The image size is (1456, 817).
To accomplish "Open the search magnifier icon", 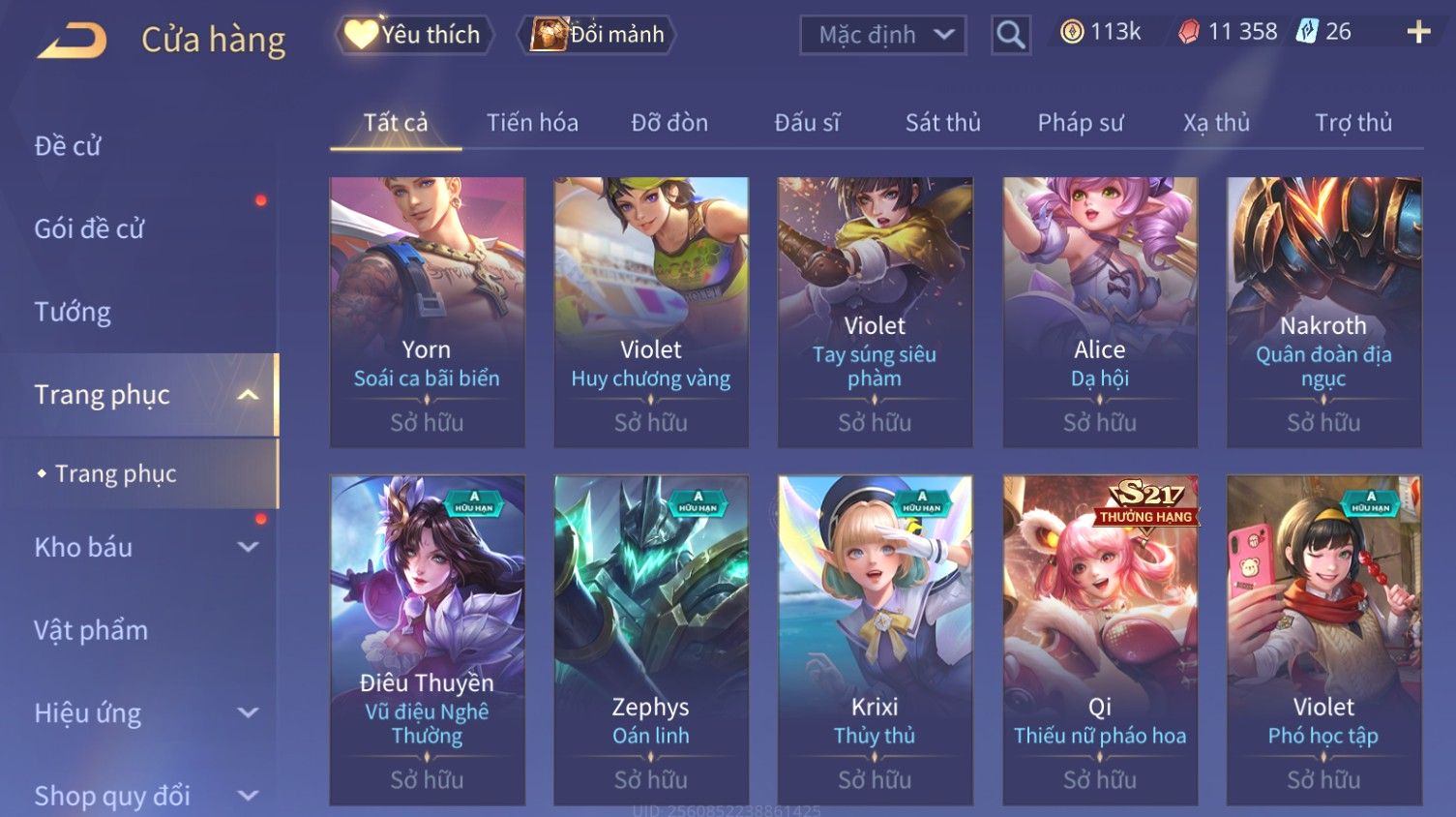I will 1011,35.
